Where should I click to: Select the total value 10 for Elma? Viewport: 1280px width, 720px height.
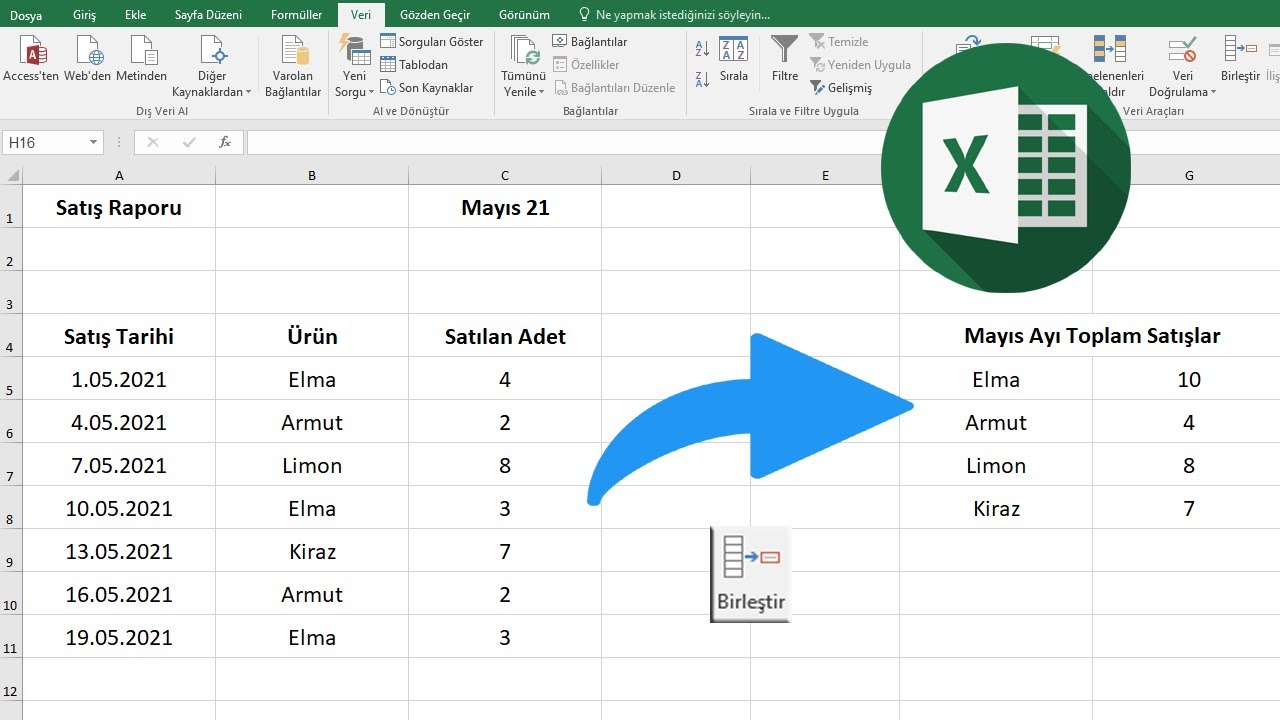(1189, 379)
